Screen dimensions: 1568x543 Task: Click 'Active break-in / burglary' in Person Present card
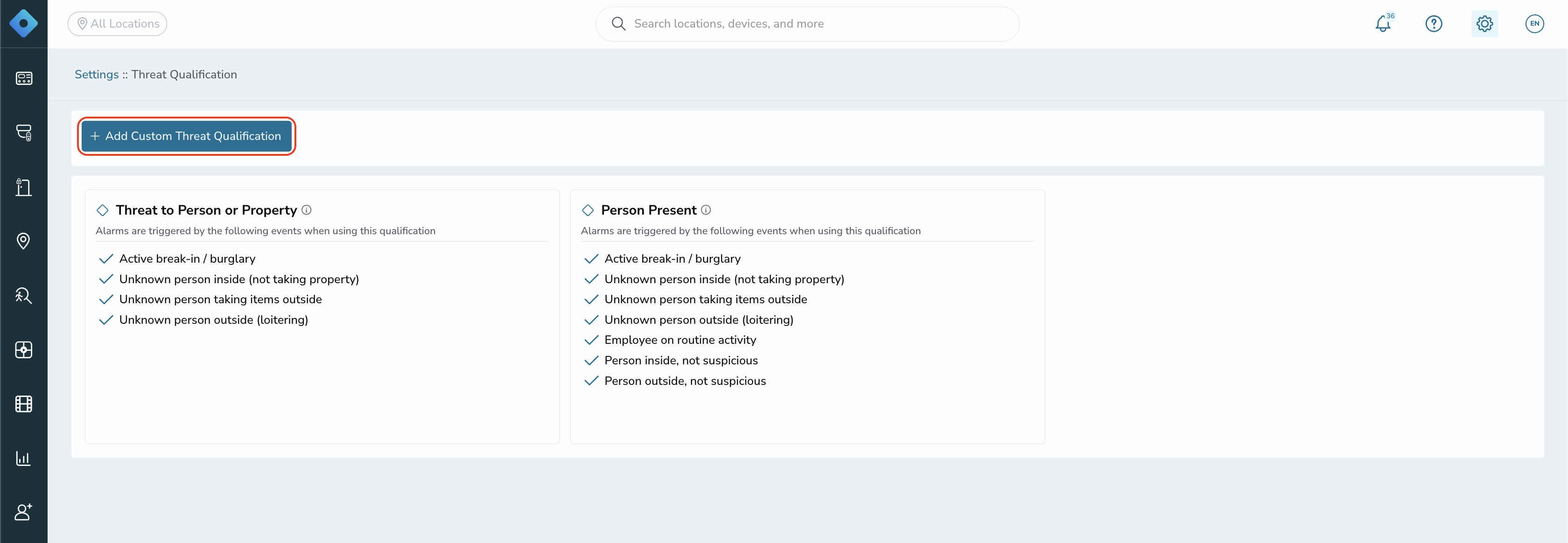click(672, 259)
